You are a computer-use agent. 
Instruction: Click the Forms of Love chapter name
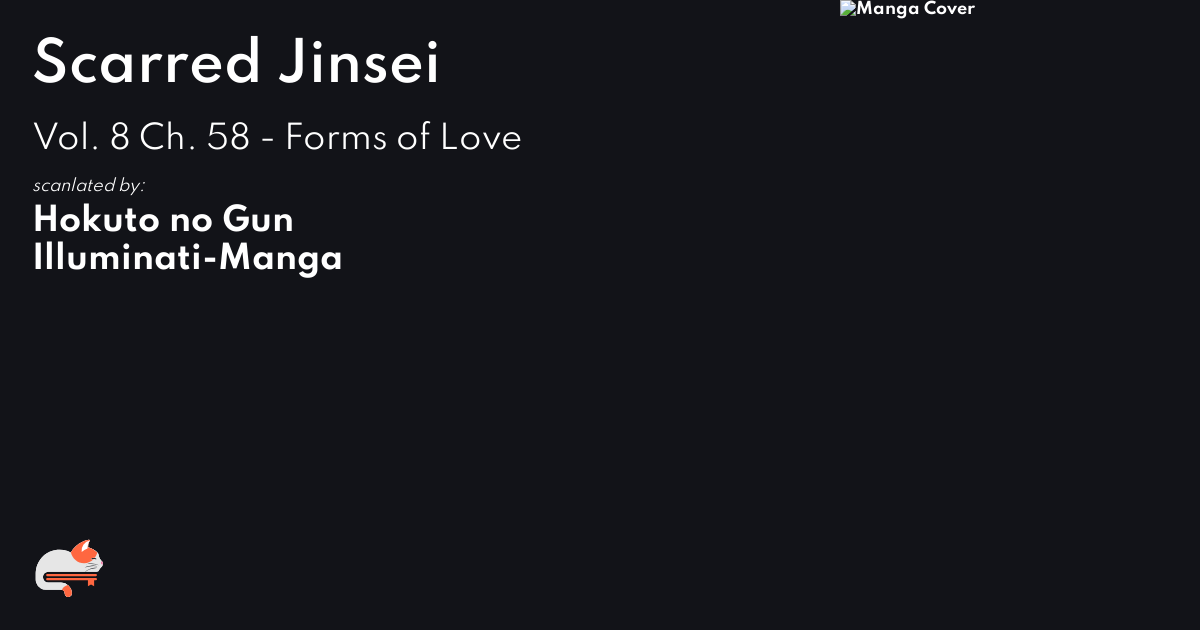coord(403,137)
